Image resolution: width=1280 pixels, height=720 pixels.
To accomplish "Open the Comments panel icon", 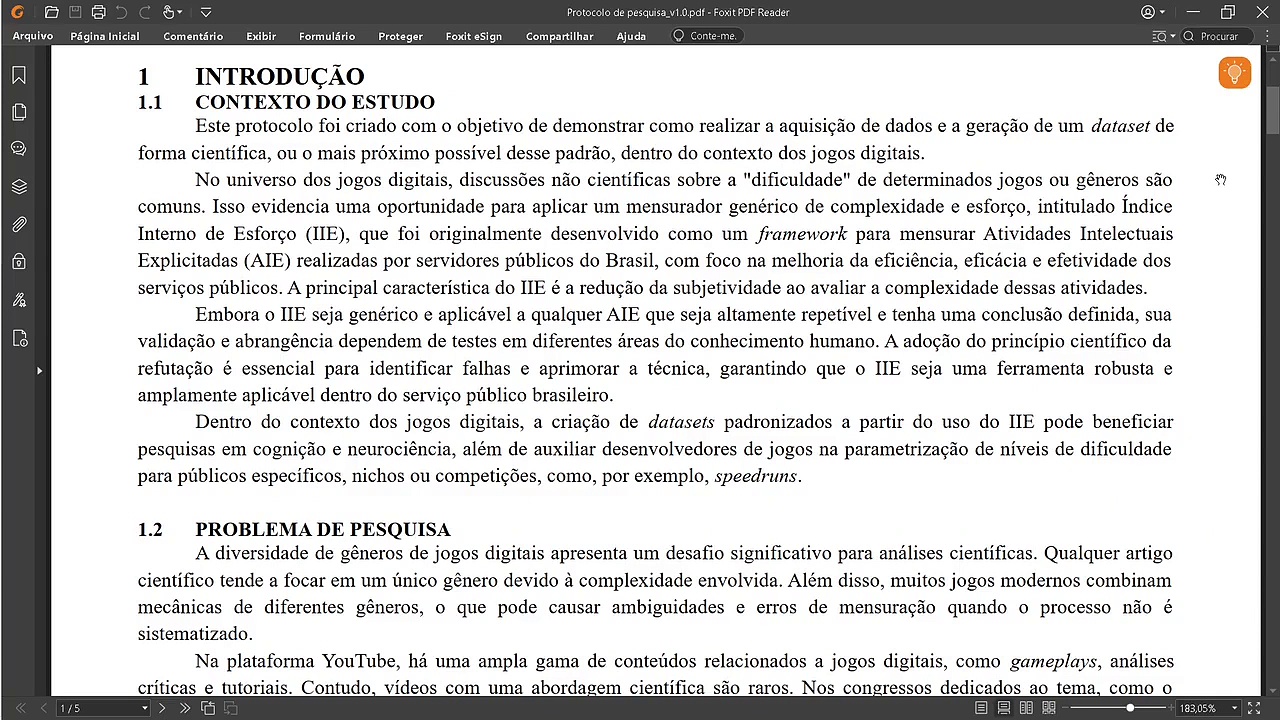I will point(19,149).
